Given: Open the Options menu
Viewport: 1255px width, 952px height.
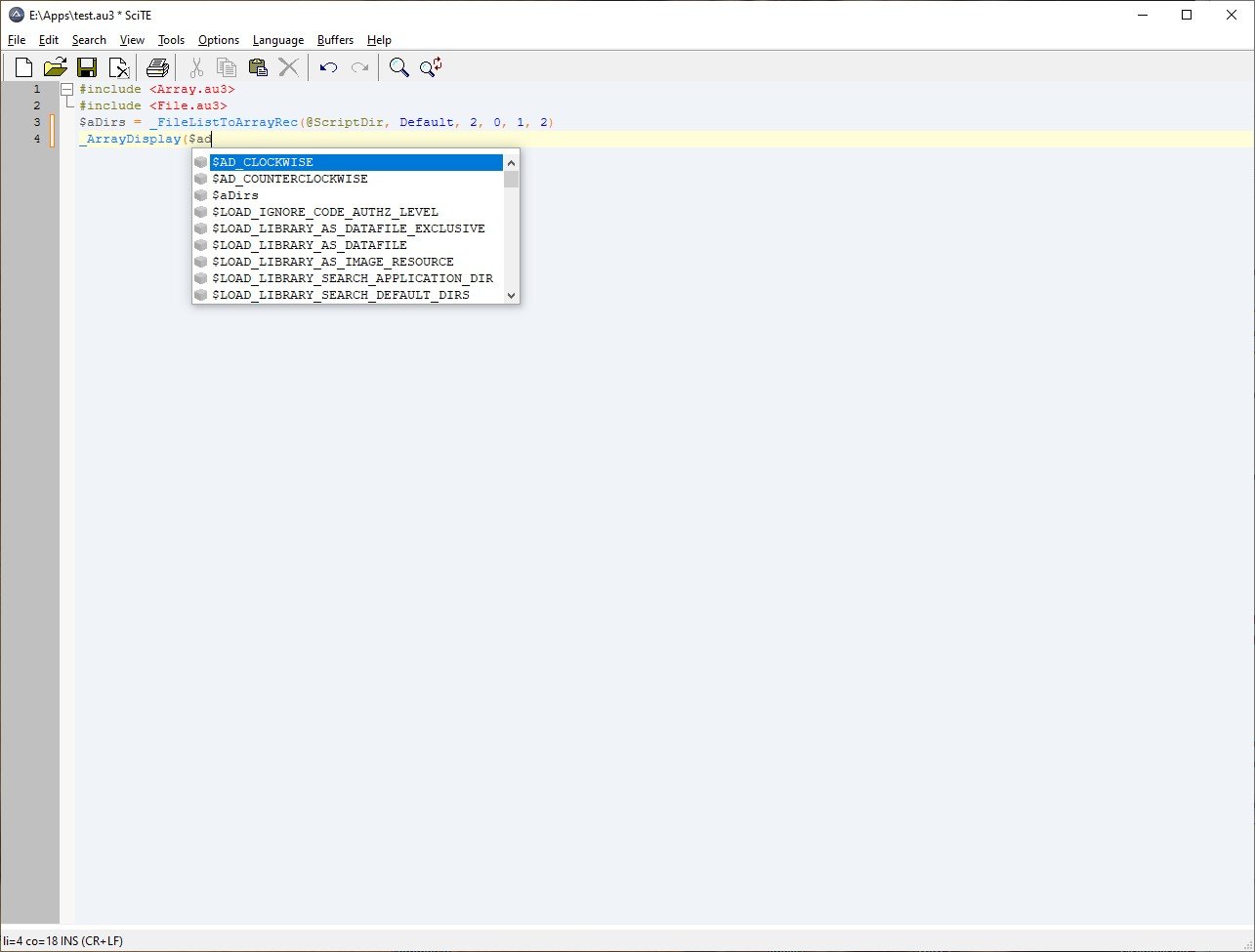Looking at the screenshot, I should coord(218,40).
